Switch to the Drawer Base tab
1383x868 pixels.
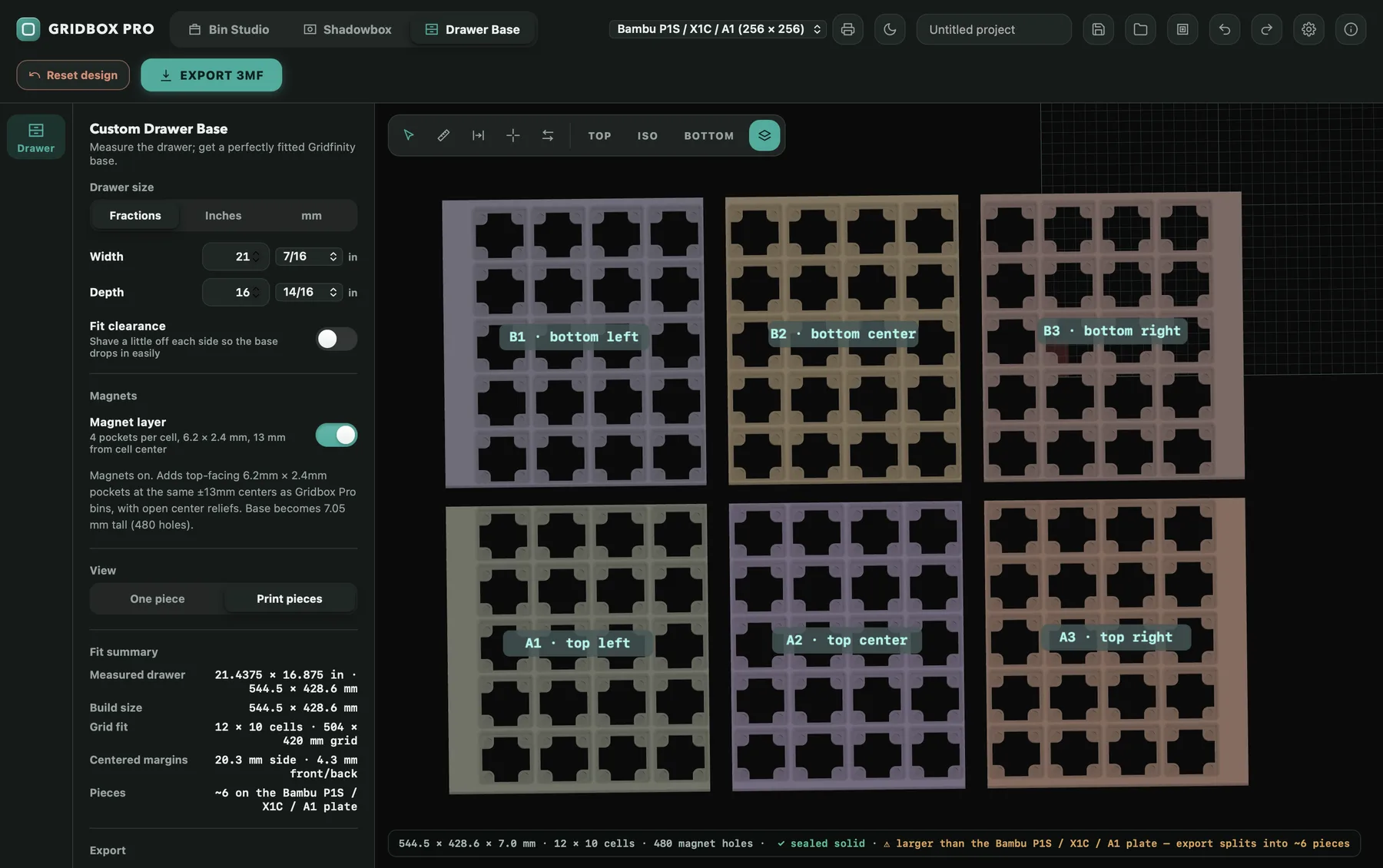(473, 29)
